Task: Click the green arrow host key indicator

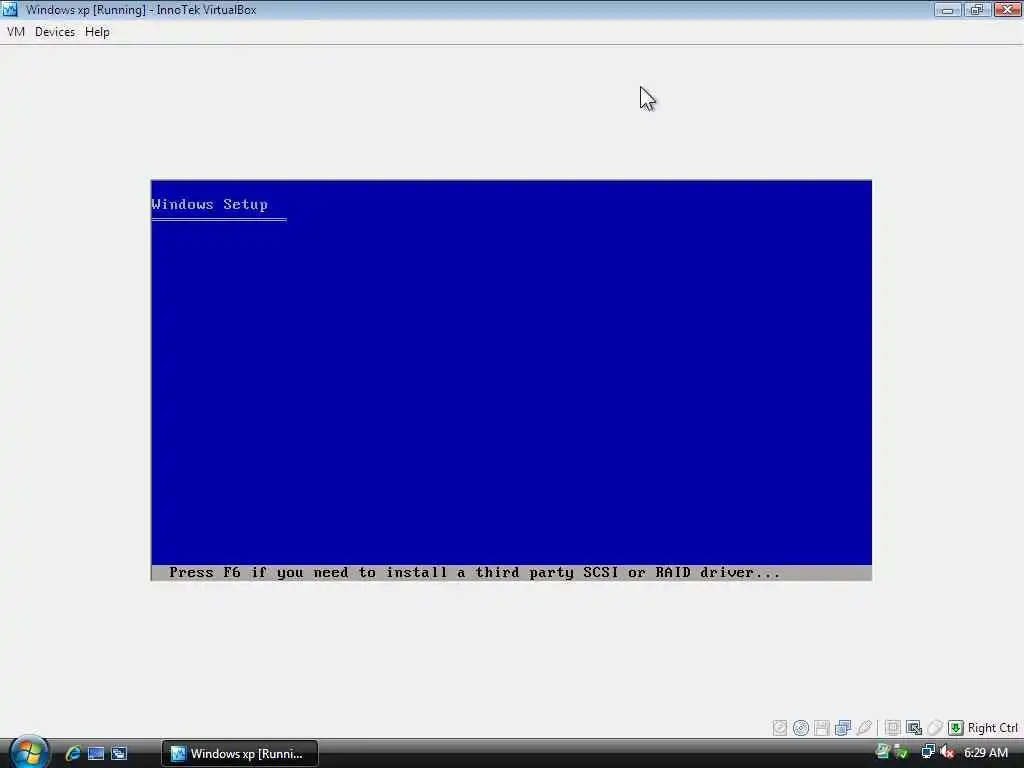Action: click(x=956, y=728)
